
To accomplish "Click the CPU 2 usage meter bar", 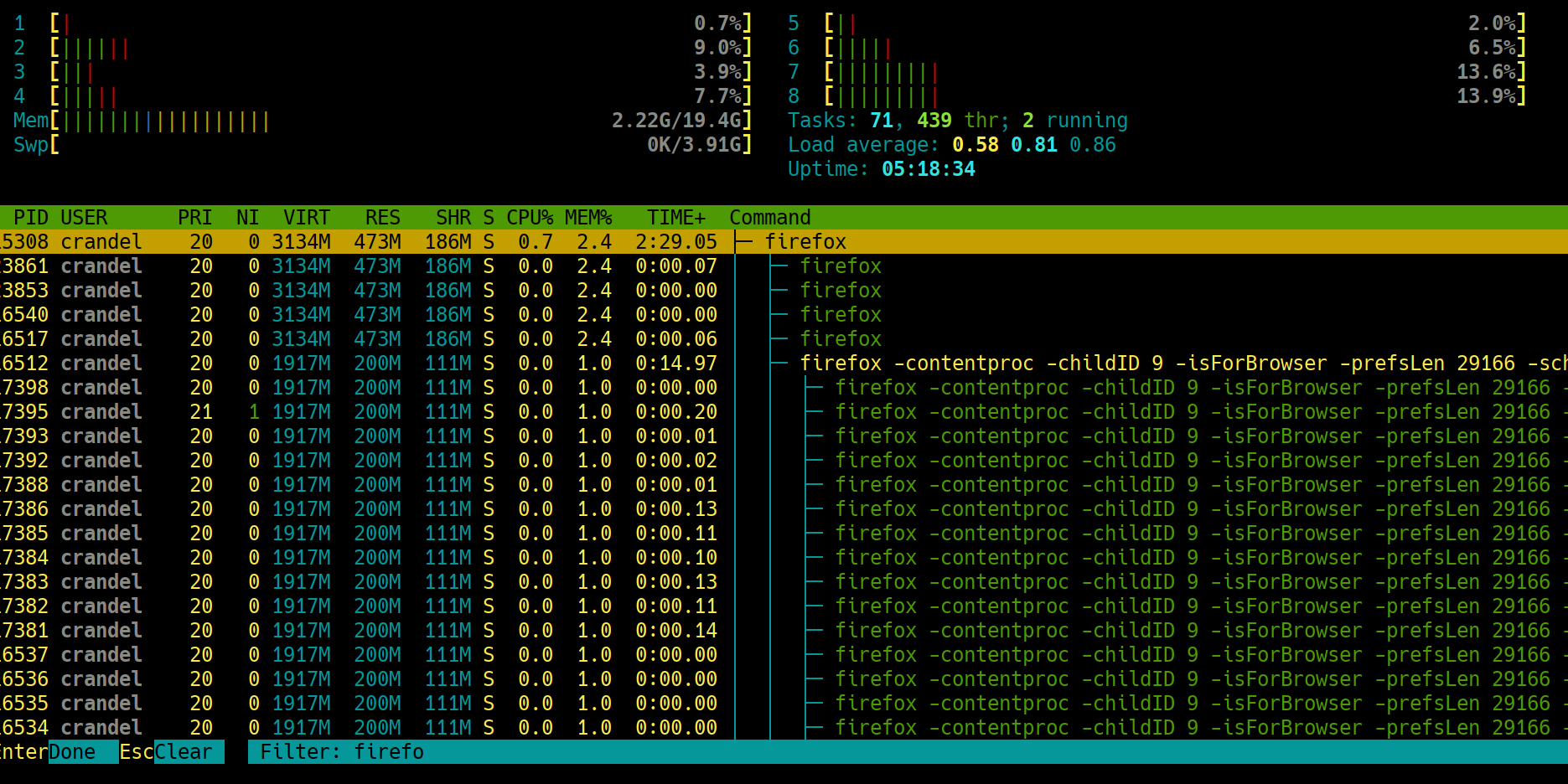I will (383, 48).
